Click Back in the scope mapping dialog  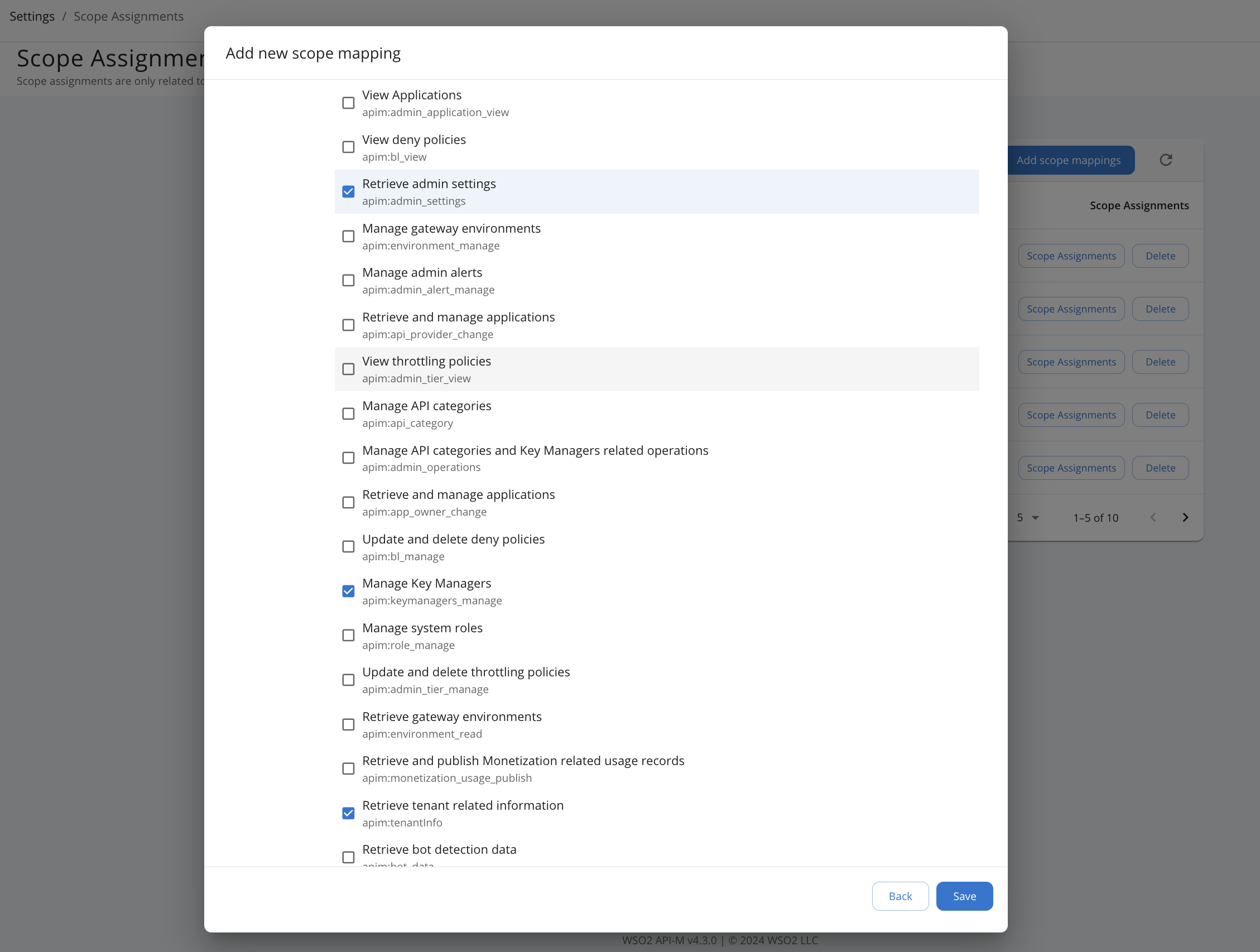[x=900, y=896]
